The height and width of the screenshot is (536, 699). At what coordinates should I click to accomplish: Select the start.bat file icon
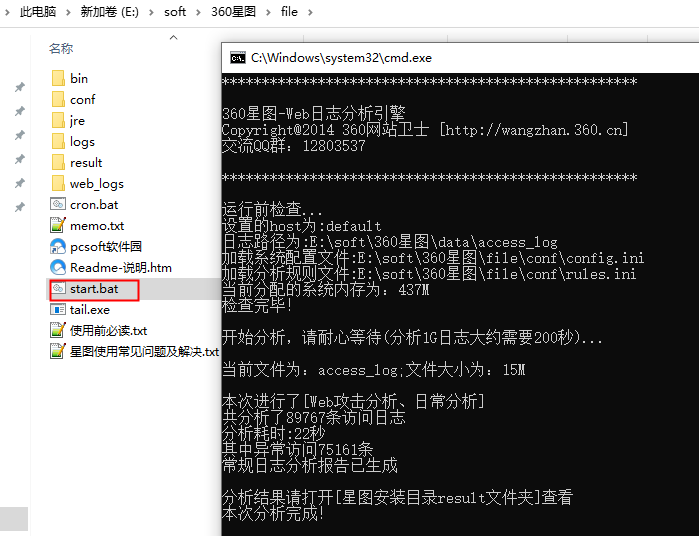[x=58, y=289]
